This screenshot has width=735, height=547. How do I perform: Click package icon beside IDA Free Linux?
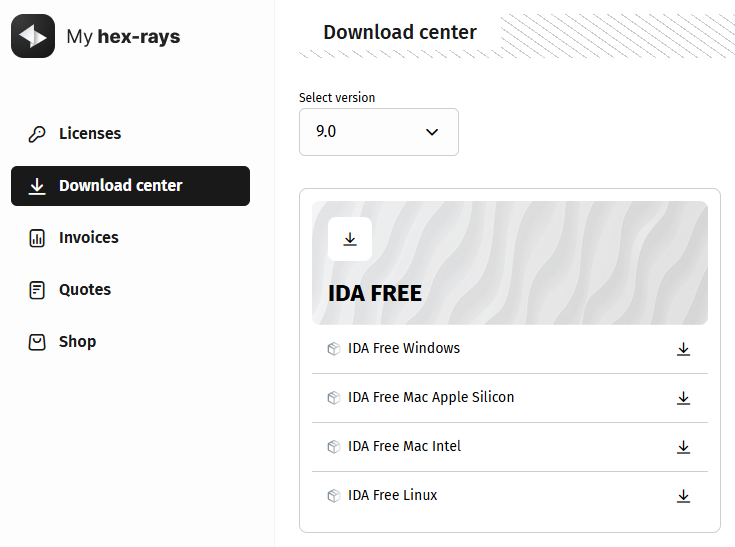click(x=334, y=495)
